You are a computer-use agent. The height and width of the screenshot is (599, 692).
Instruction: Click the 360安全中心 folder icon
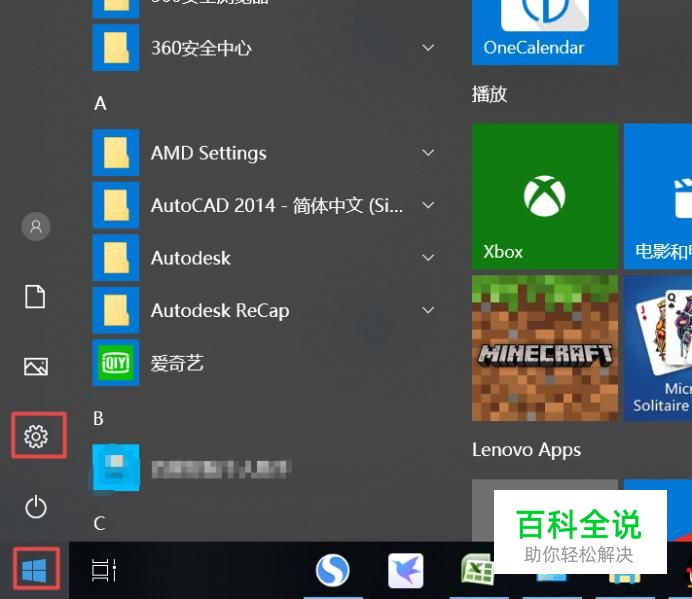(x=116, y=47)
